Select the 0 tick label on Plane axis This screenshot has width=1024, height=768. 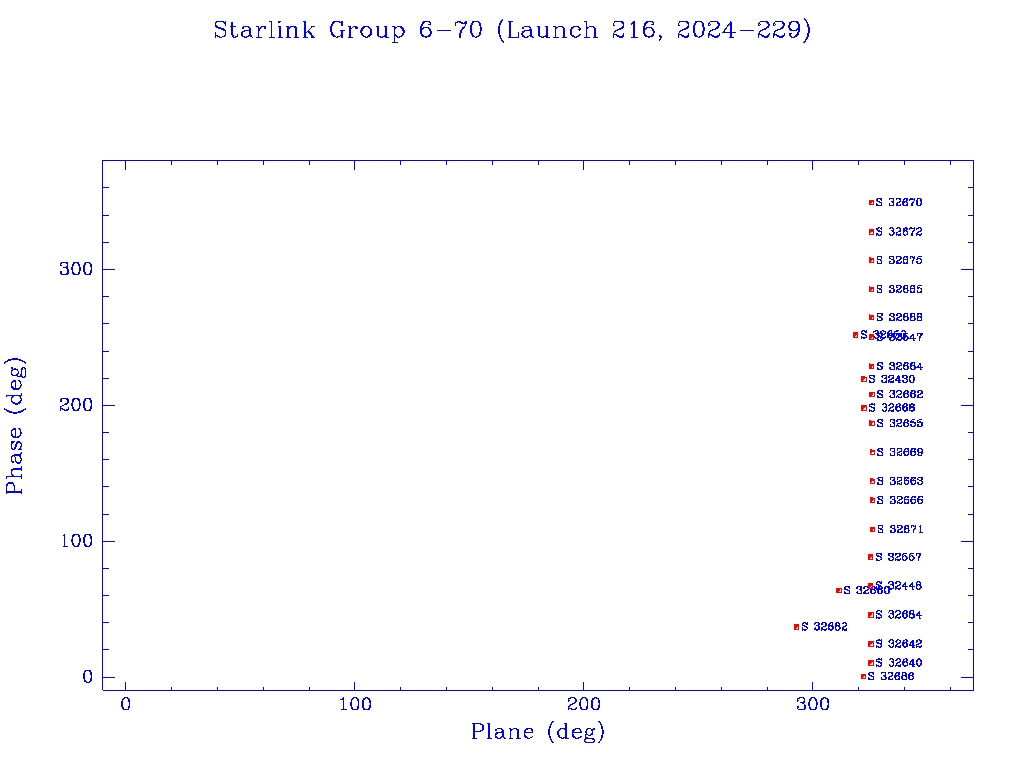pyautogui.click(x=126, y=705)
